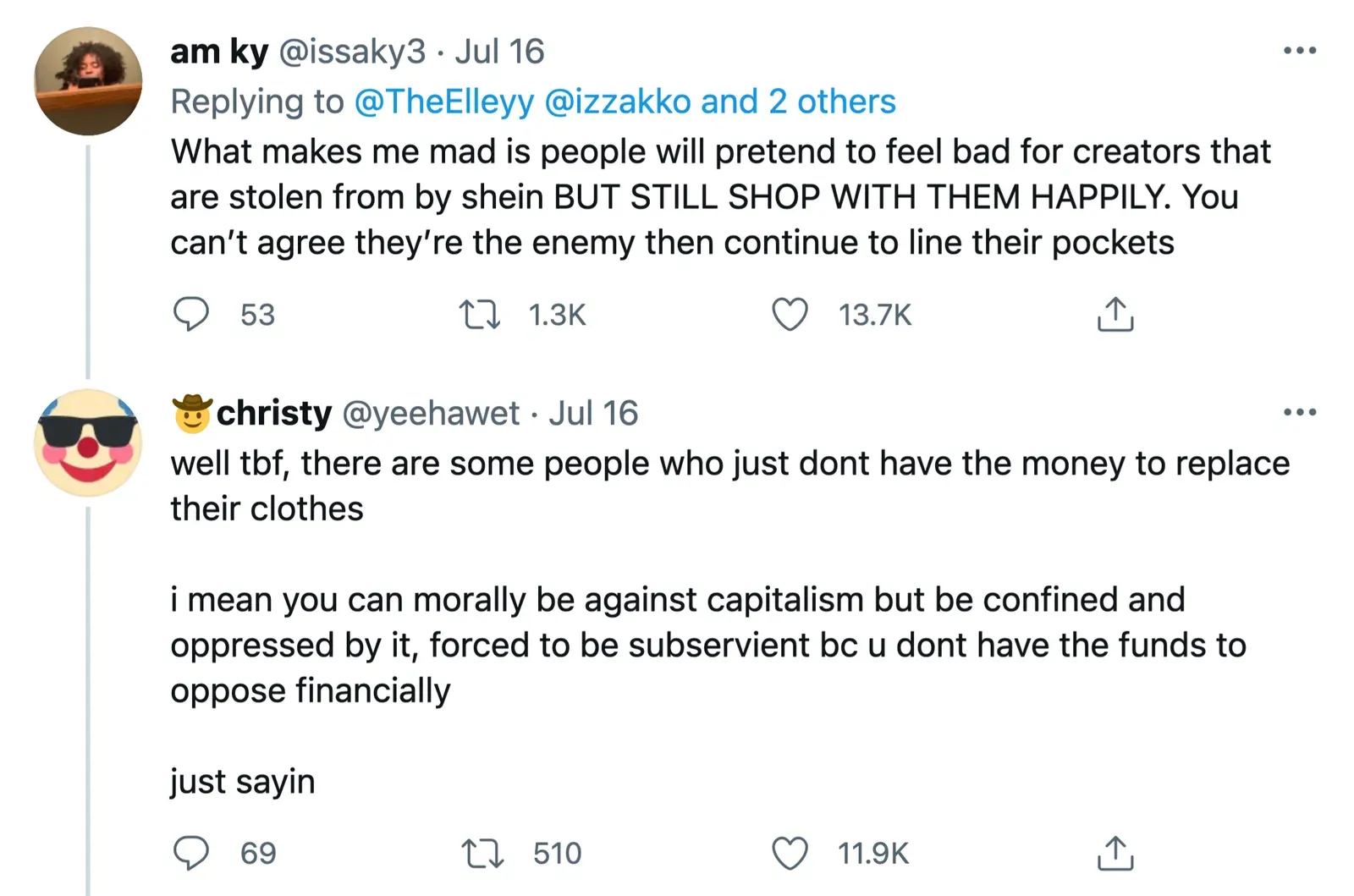Reply to christy's tweet
The width and height of the screenshot is (1354, 896).
coord(191,853)
